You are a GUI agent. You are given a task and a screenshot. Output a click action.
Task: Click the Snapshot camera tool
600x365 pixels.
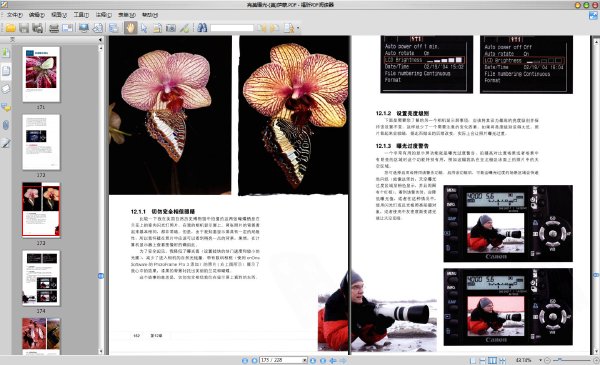coord(171,28)
